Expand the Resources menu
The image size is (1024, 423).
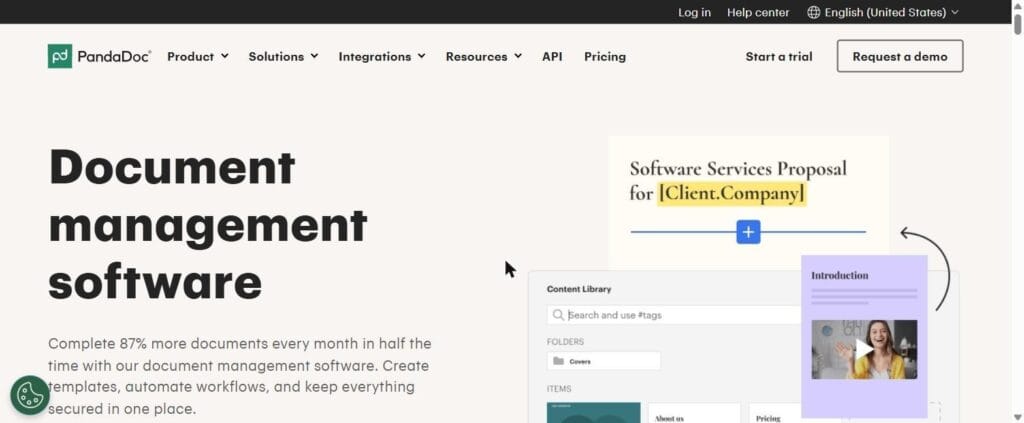click(484, 57)
